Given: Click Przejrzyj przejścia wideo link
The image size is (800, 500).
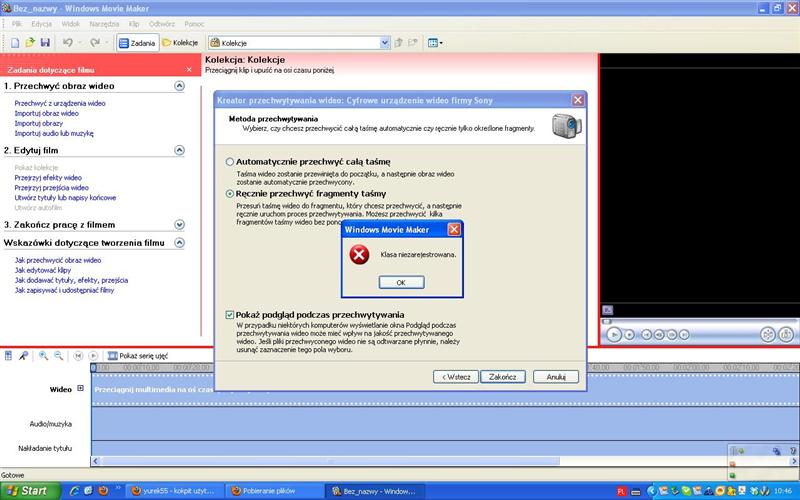Looking at the screenshot, I should tap(52, 188).
